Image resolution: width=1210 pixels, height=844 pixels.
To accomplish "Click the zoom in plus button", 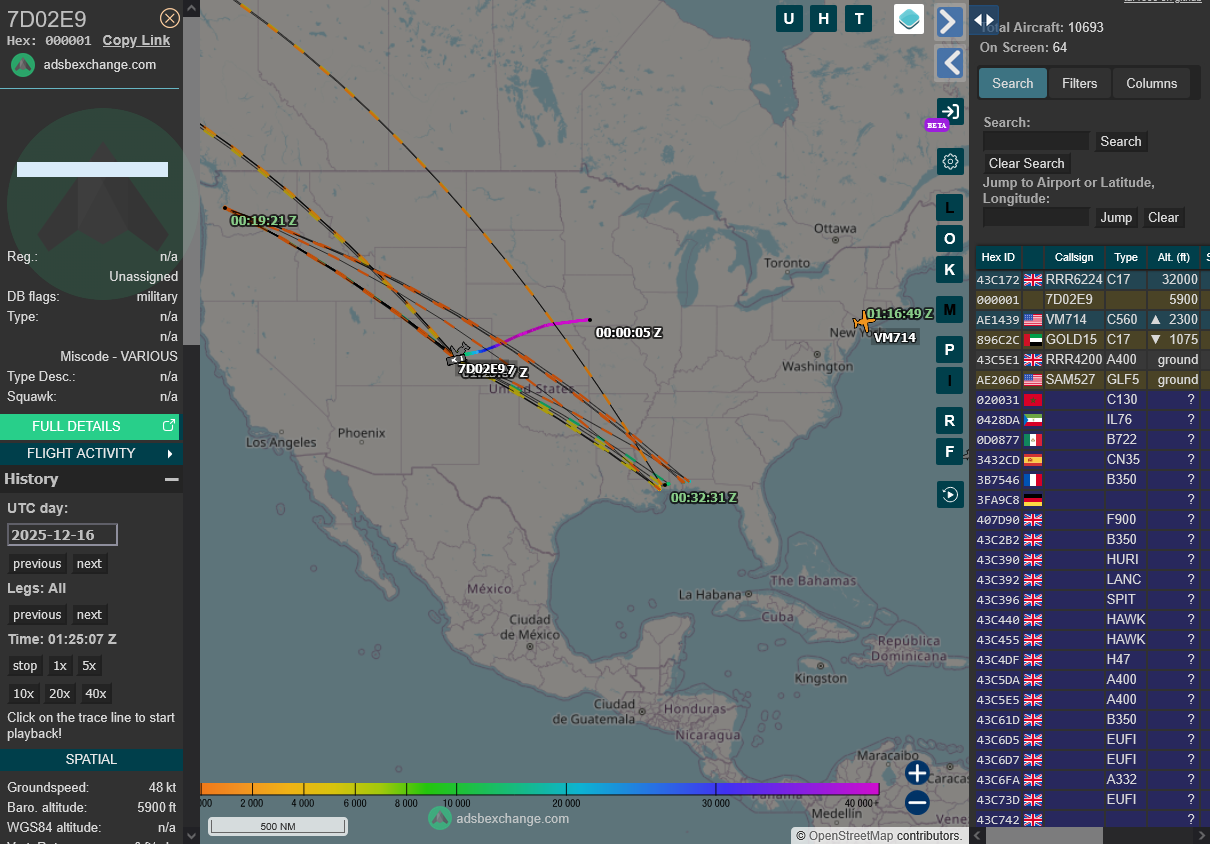I will pos(917,772).
